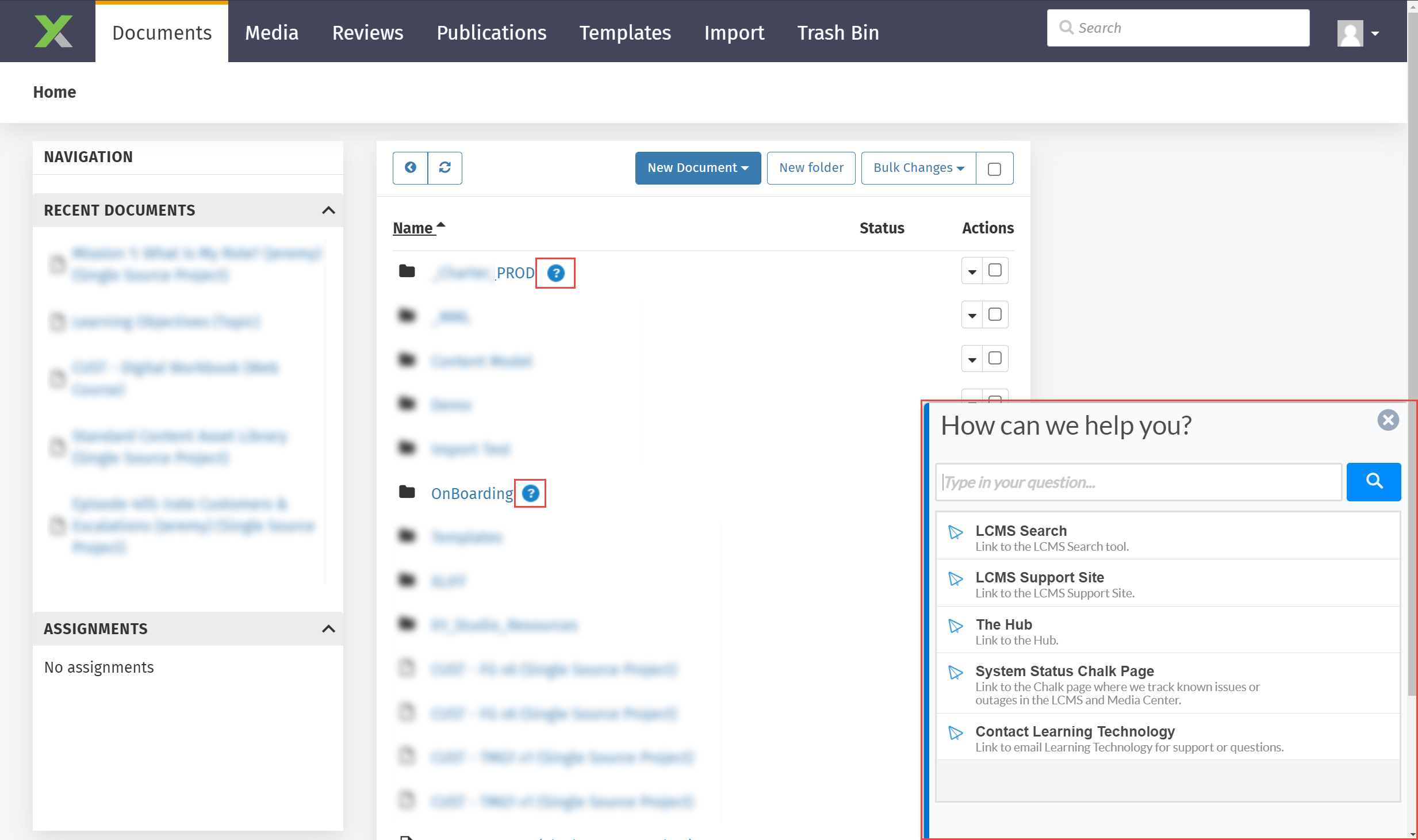
Task: Click the green X logo
Action: tap(53, 32)
